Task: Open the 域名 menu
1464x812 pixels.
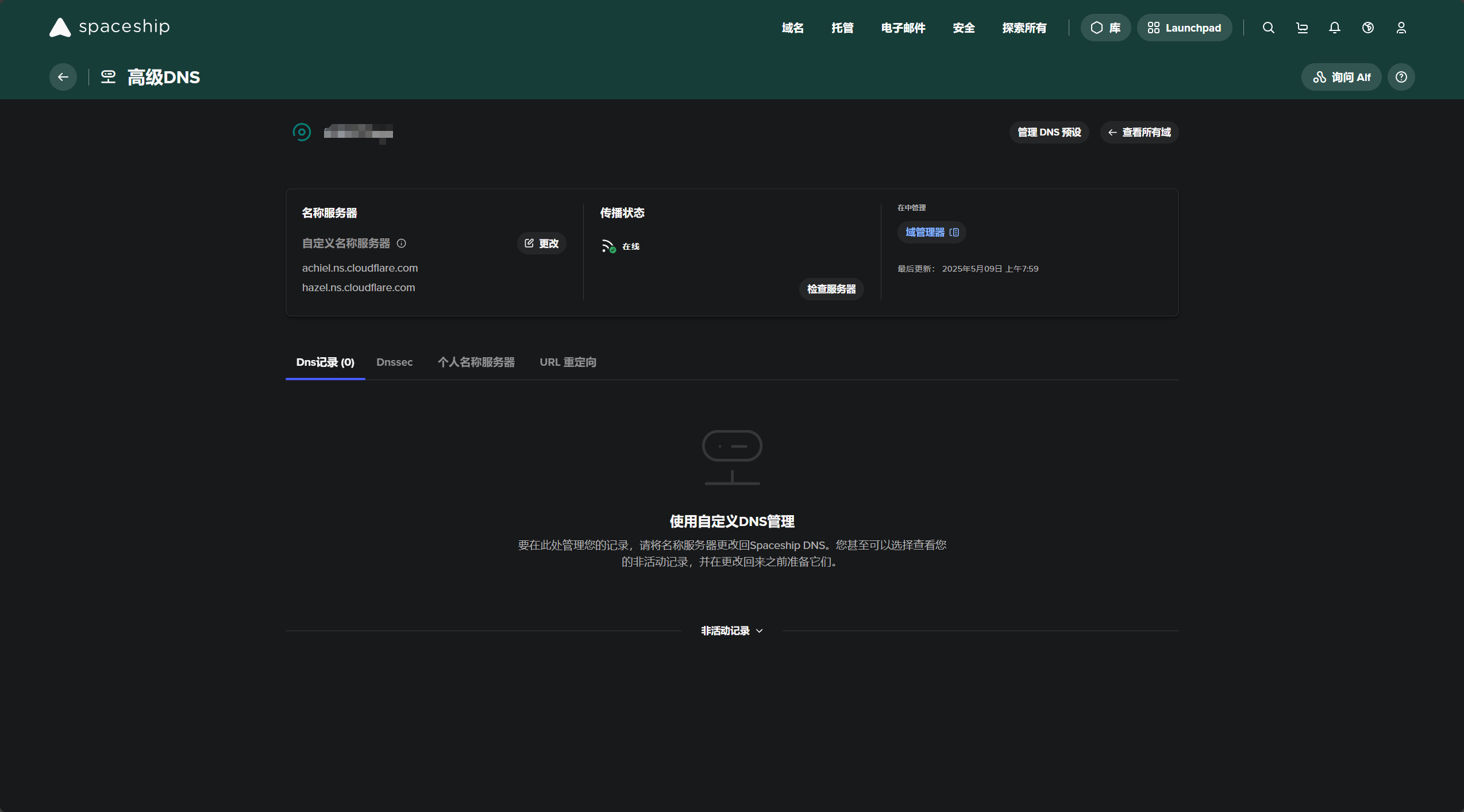Action: [792, 28]
